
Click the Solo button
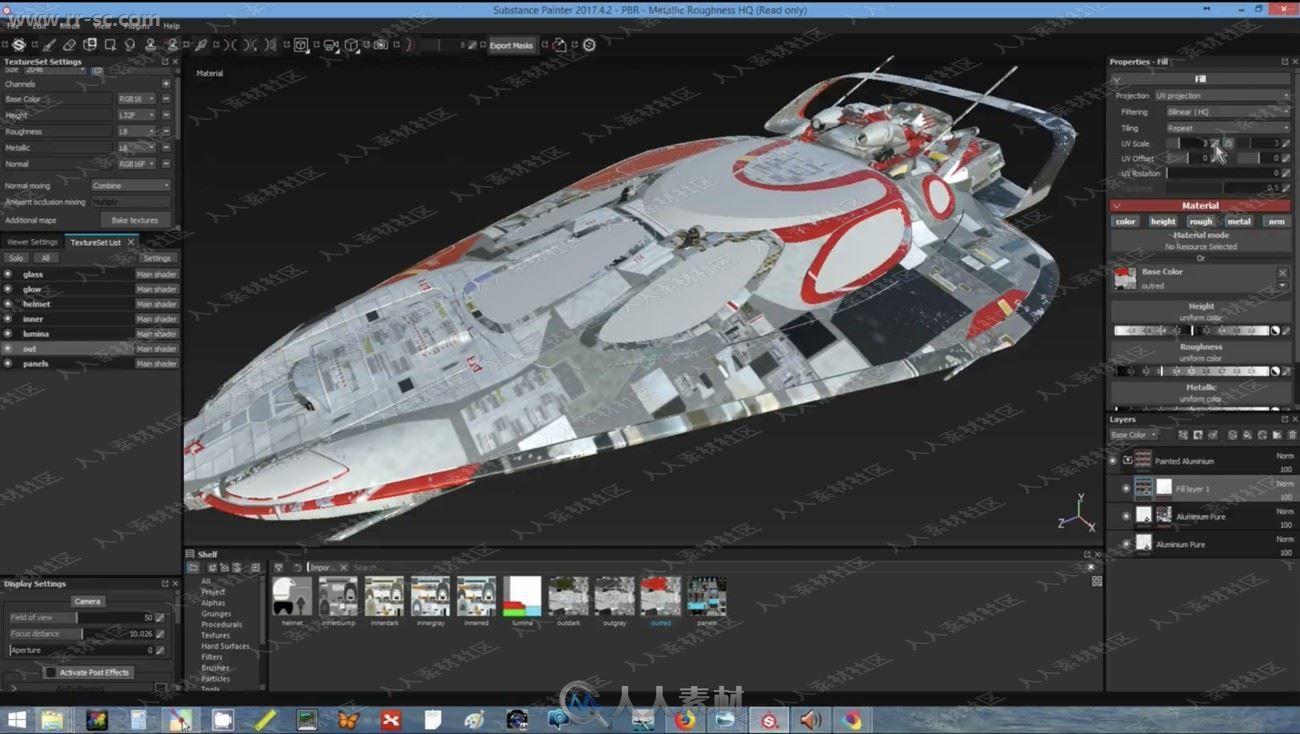tap(16, 258)
